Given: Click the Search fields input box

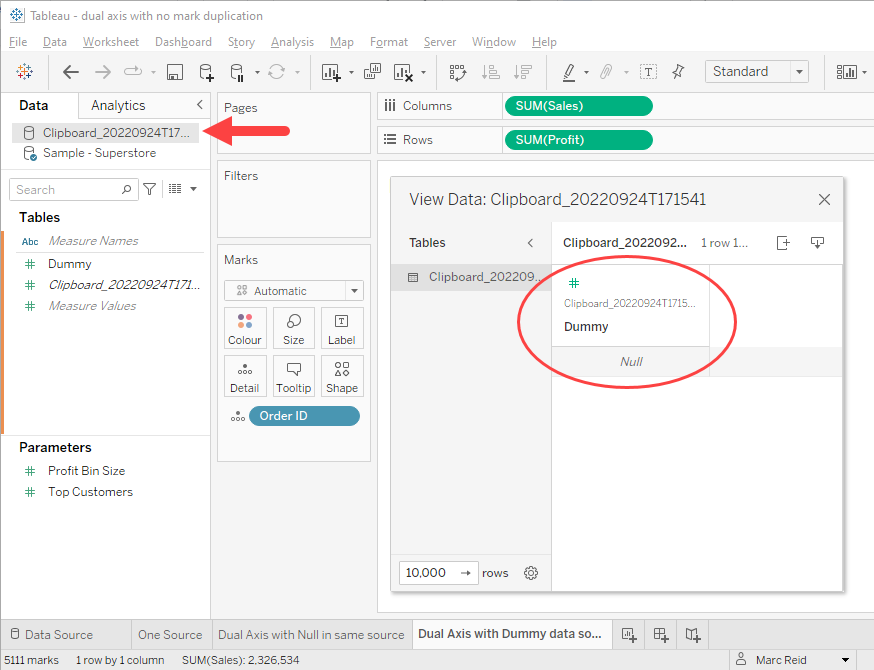Looking at the screenshot, I should (66, 189).
